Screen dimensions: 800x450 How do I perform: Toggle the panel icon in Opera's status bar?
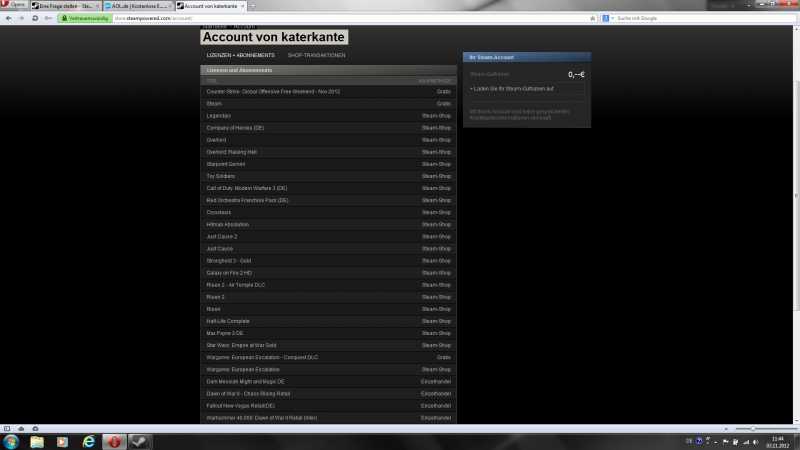click(7, 429)
